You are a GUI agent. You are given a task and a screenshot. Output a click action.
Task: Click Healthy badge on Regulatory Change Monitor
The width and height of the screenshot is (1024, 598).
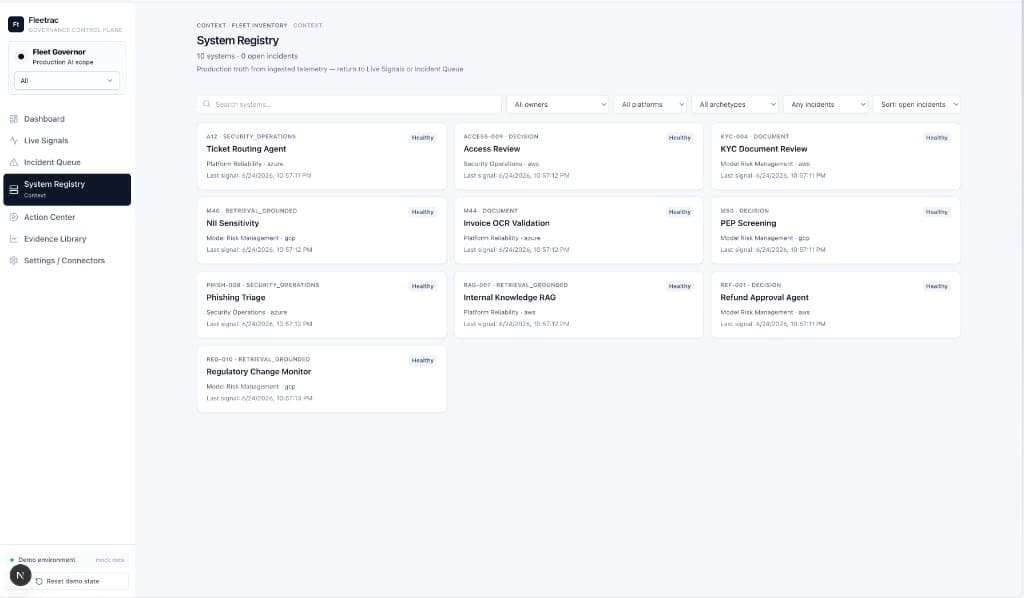pyautogui.click(x=423, y=360)
